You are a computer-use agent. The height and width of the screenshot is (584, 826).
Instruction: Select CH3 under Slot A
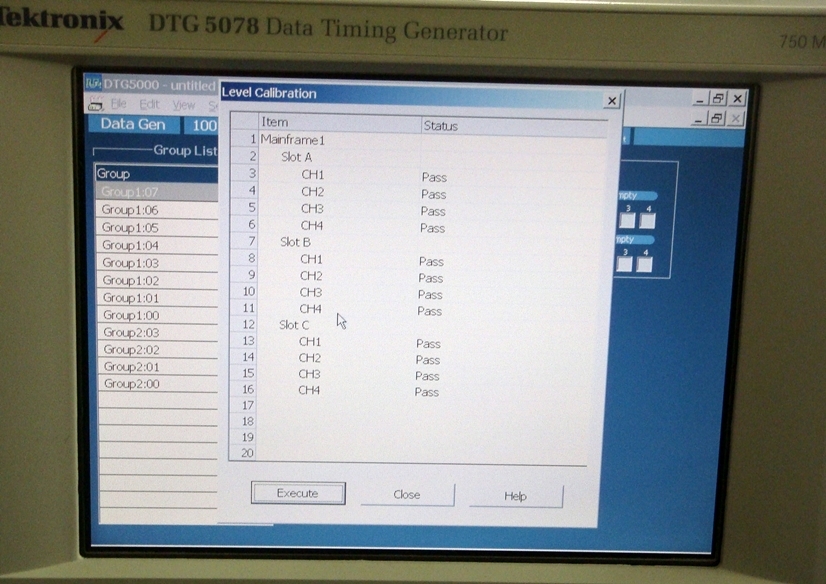[x=312, y=209]
